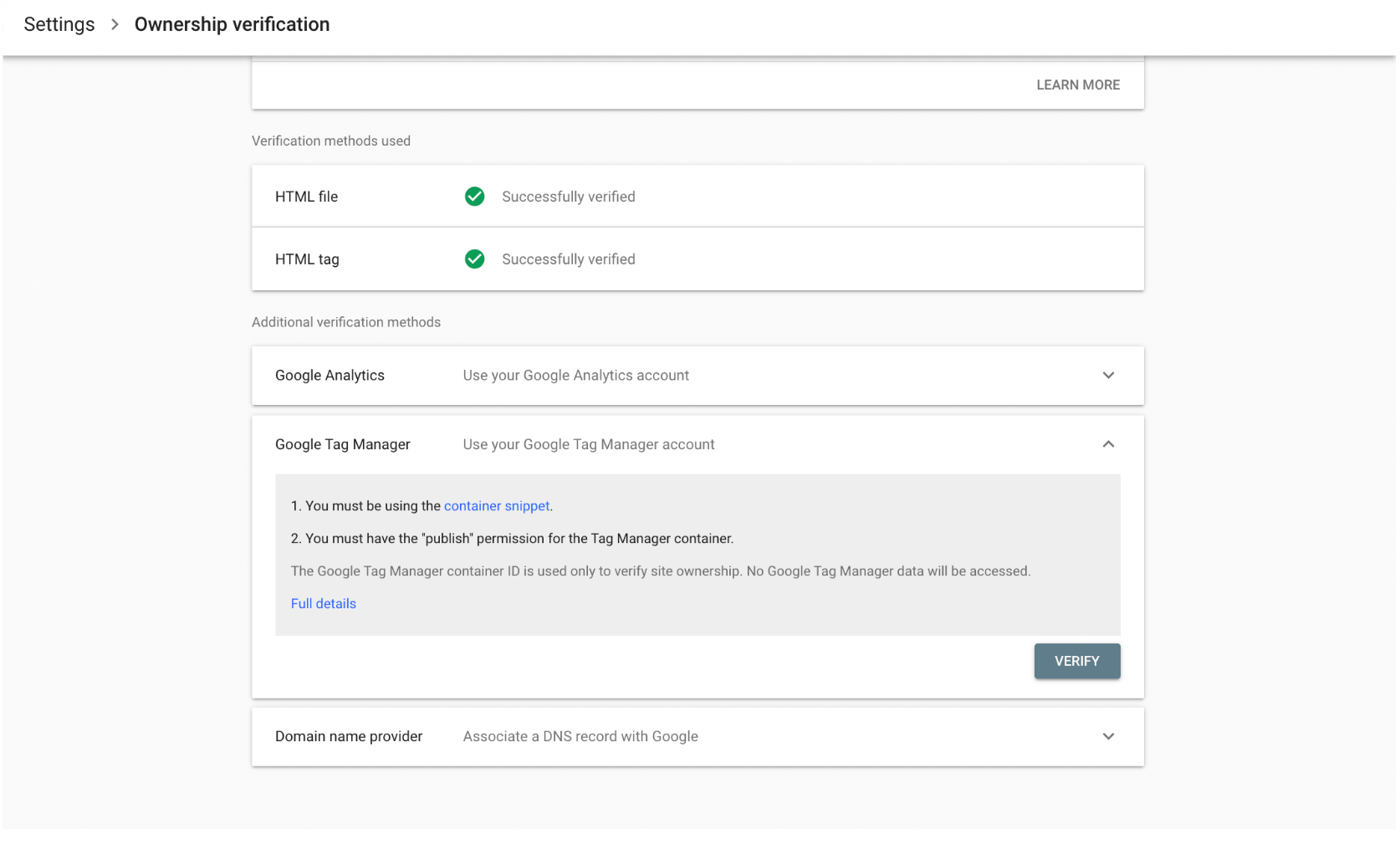This screenshot has height=845, width=1400.
Task: Select the HTML file method label
Action: click(x=306, y=197)
